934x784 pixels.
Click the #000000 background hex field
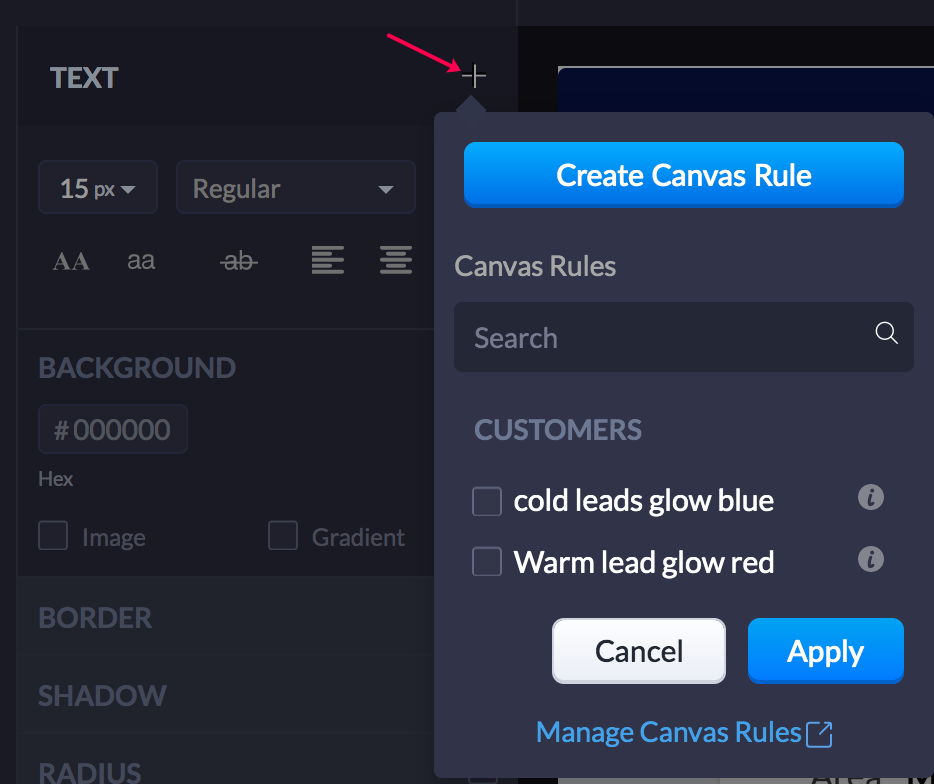[112, 429]
